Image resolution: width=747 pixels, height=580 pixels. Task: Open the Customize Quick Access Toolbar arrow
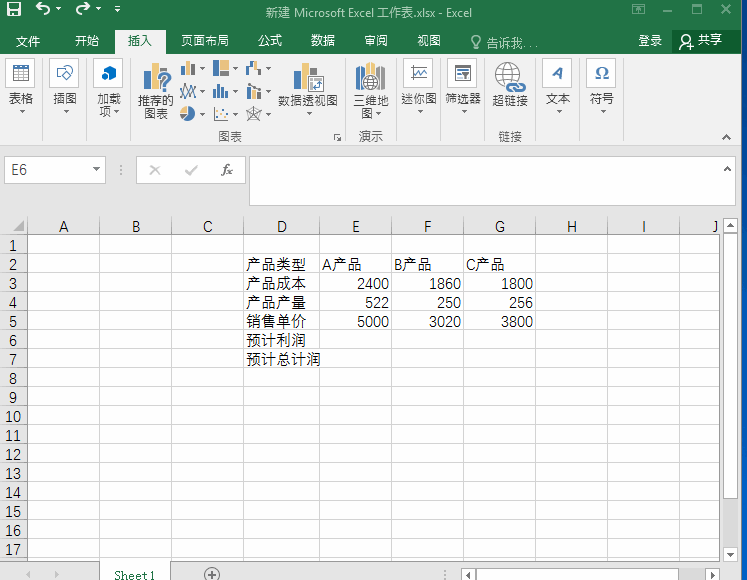pos(117,9)
